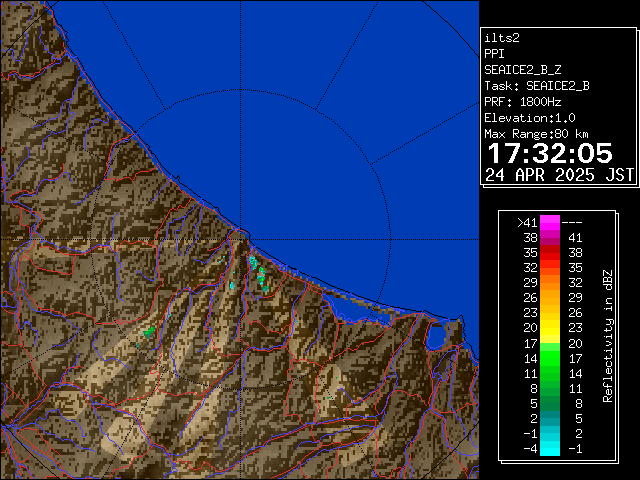This screenshot has height=480, width=640.
Task: Click the >41 legend label
Action: pos(527,222)
